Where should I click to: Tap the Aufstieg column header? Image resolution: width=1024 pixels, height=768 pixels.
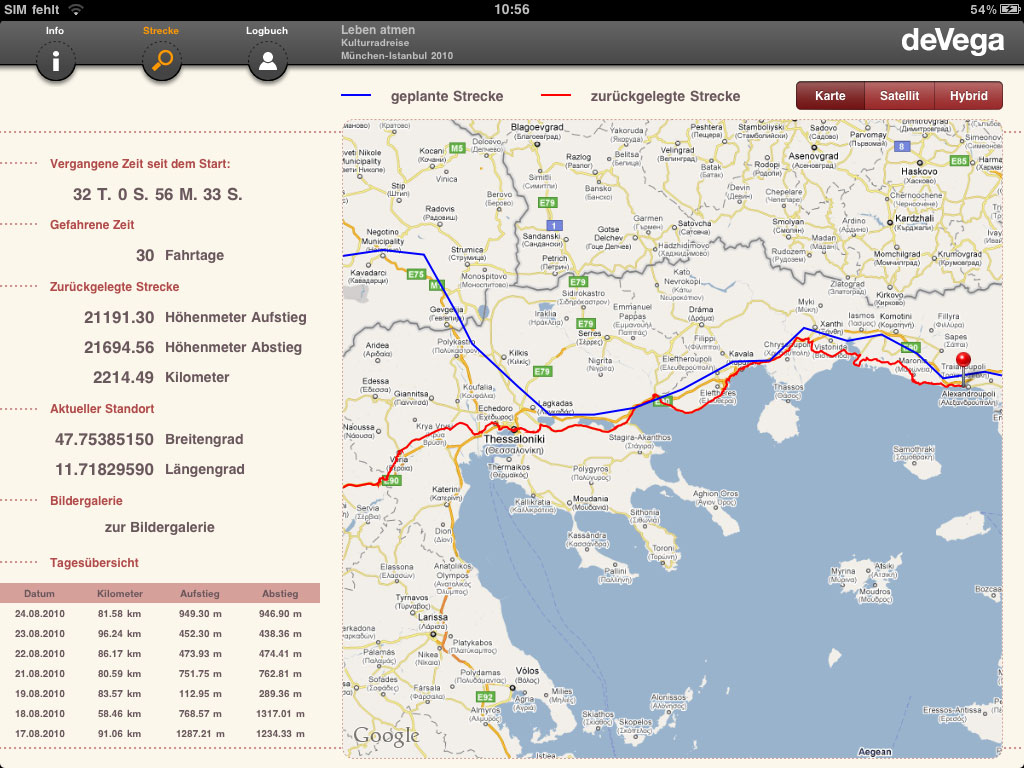(x=200, y=594)
